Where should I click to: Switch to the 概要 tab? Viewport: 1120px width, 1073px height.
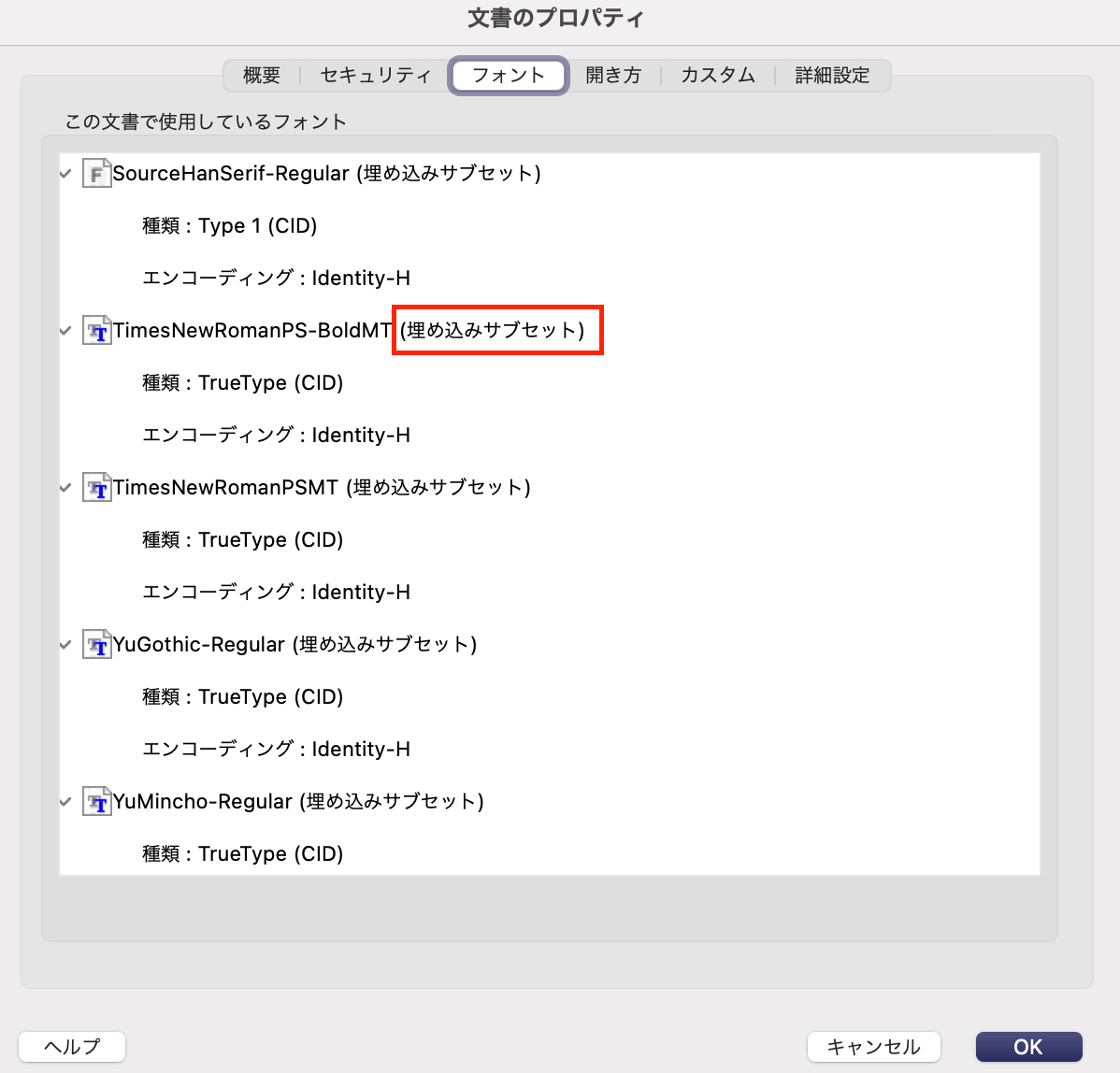click(x=262, y=76)
